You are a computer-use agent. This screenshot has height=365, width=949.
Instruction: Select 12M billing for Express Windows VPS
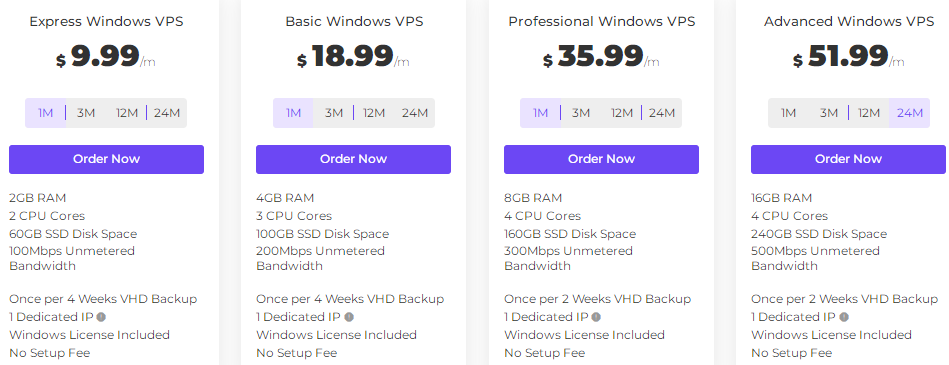pyautogui.click(x=126, y=113)
